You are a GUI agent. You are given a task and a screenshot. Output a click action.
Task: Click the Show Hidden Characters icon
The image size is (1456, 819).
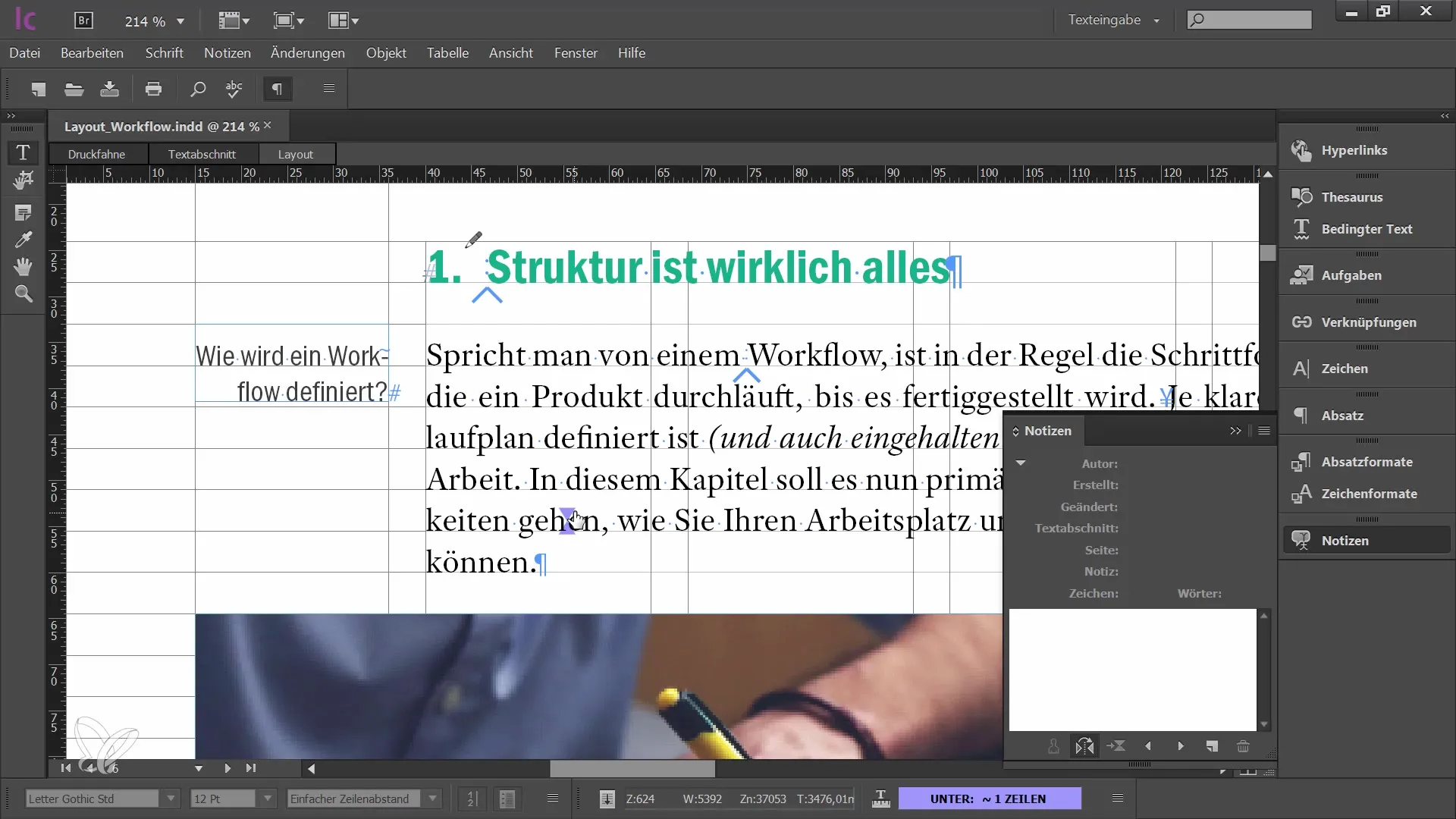276,89
